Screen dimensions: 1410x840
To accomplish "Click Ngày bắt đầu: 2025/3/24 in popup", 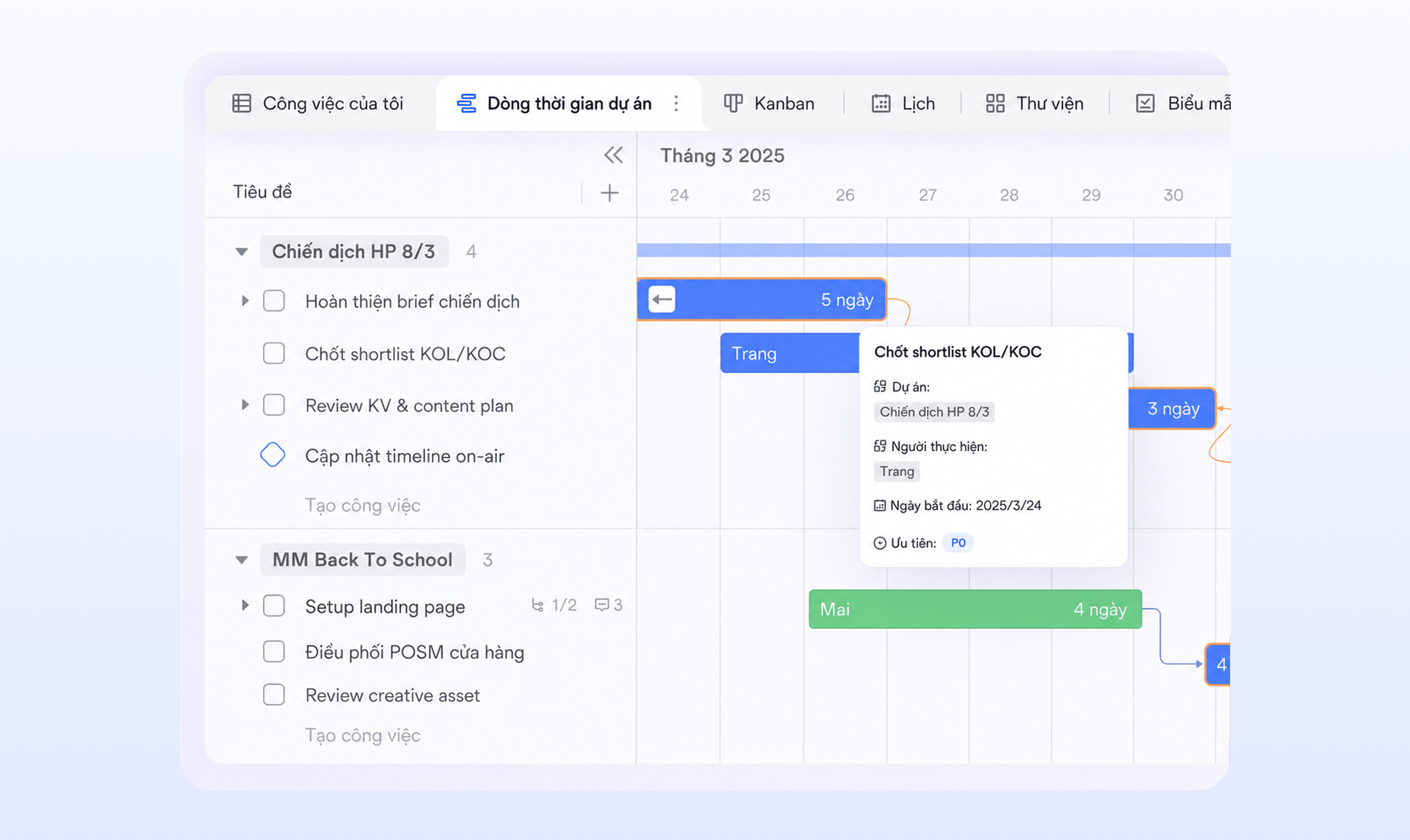I will click(958, 505).
